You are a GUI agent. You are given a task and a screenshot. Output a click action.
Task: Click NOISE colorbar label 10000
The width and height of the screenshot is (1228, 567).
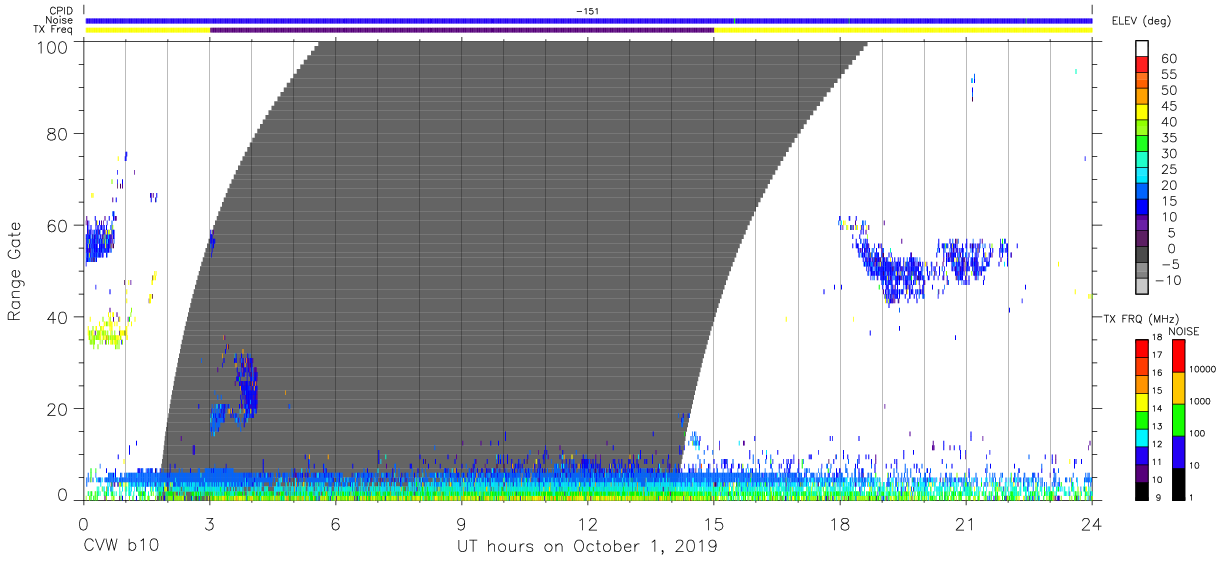click(x=1202, y=368)
